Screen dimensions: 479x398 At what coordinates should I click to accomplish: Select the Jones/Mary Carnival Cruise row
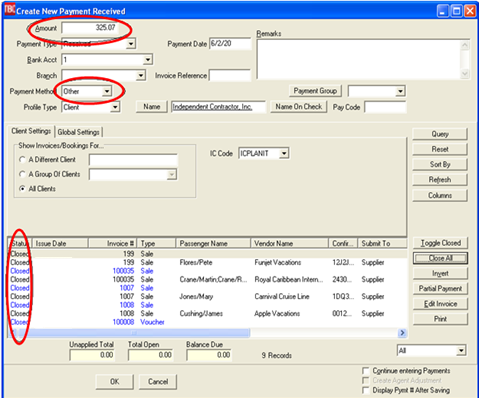(207, 297)
